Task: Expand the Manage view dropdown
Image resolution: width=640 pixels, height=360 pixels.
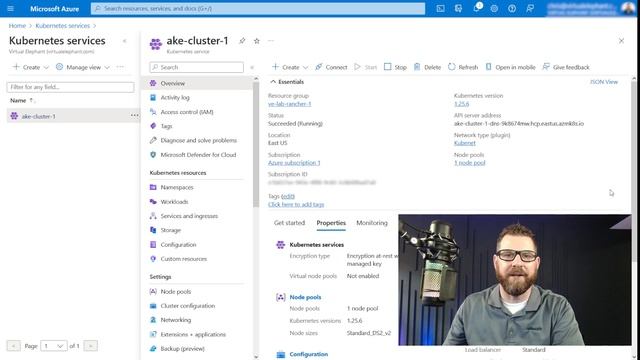Action: coord(83,67)
